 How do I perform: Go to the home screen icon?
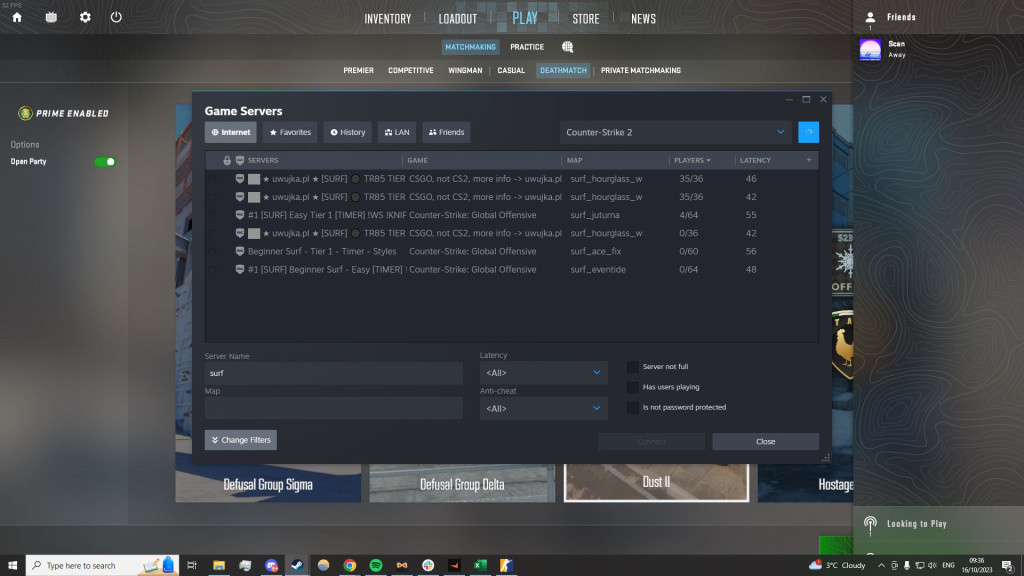(x=17, y=18)
